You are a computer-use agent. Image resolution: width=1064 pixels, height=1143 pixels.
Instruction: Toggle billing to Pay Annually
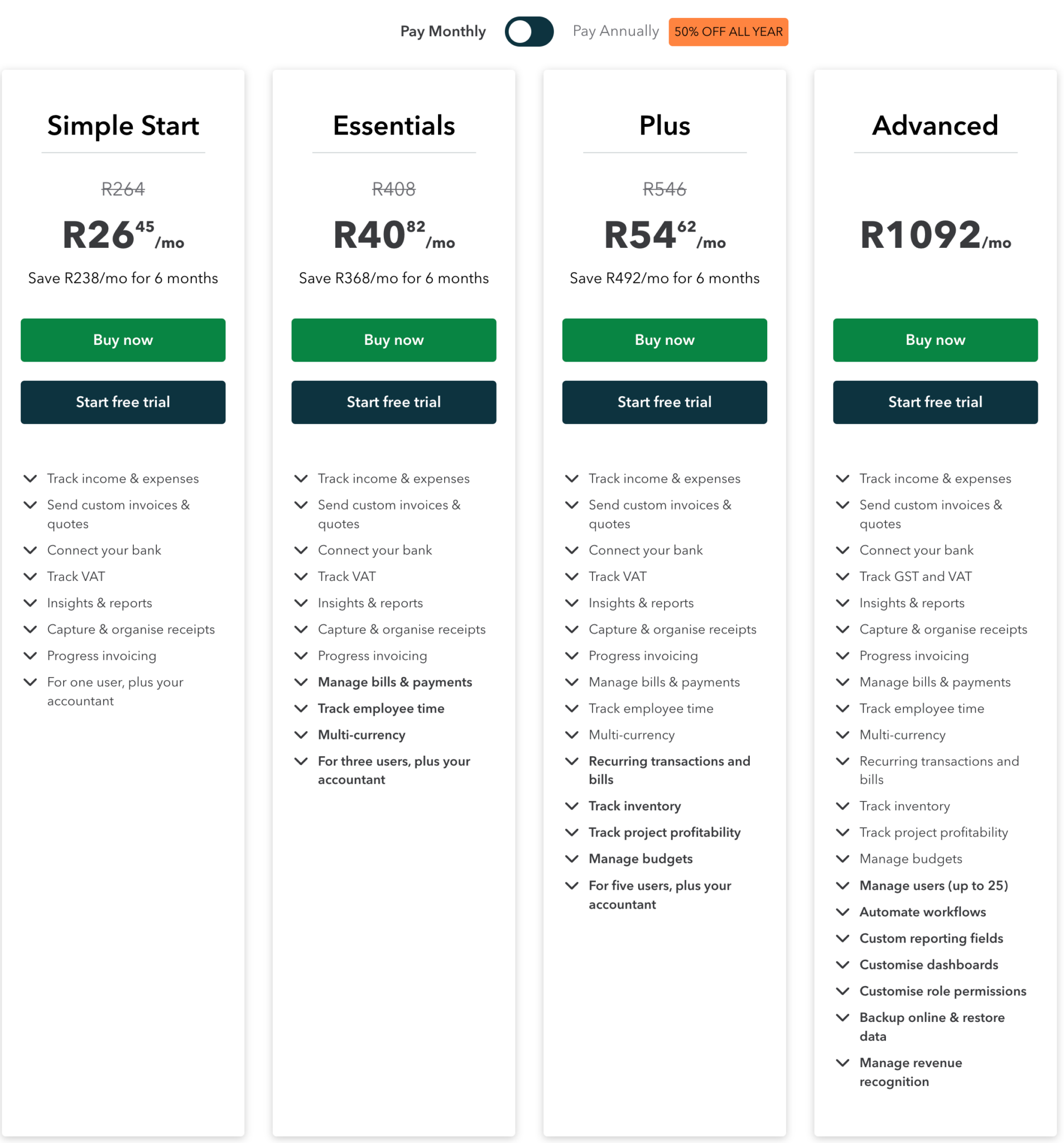point(528,32)
